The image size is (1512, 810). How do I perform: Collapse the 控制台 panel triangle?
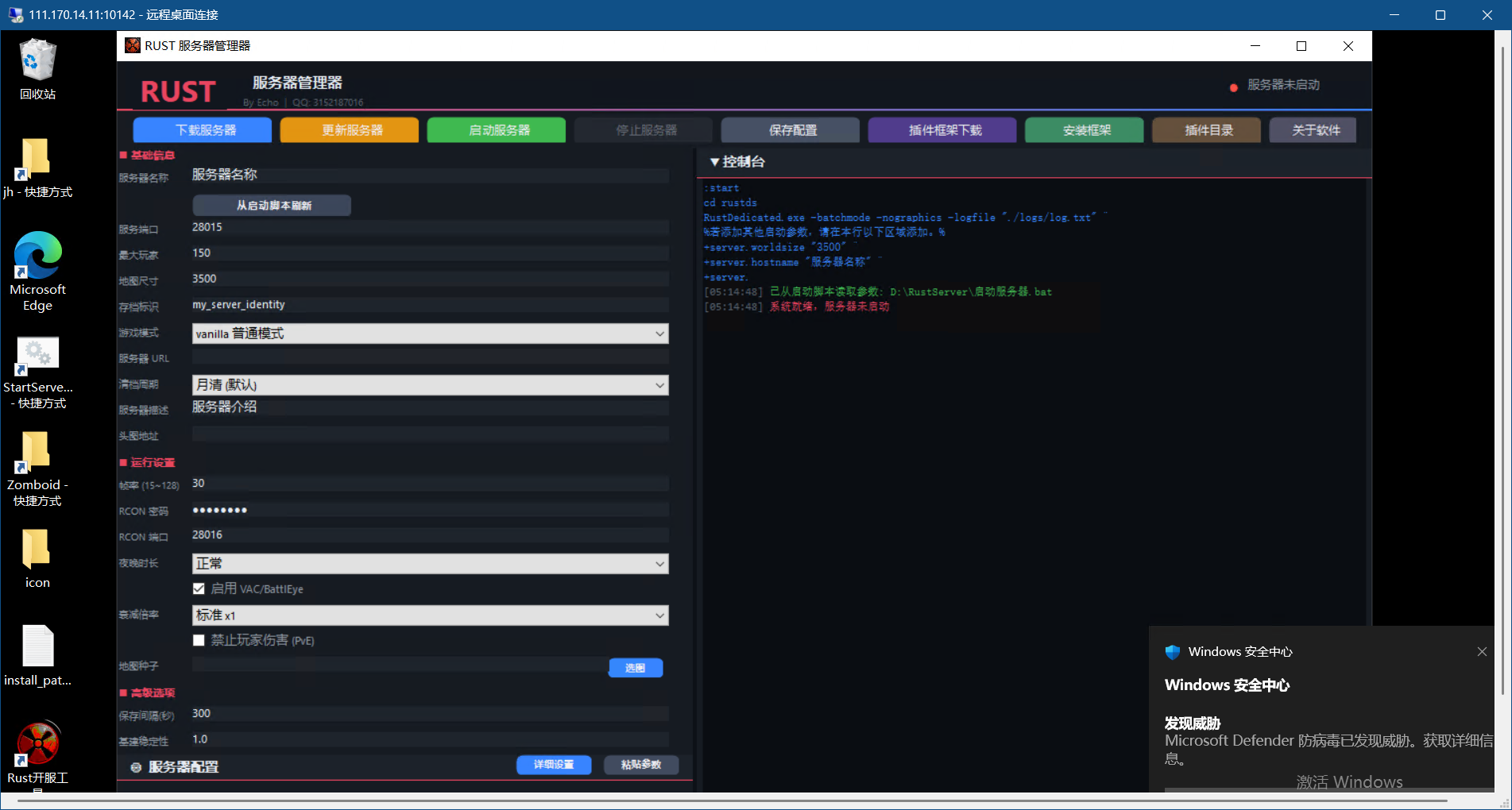[x=715, y=162]
